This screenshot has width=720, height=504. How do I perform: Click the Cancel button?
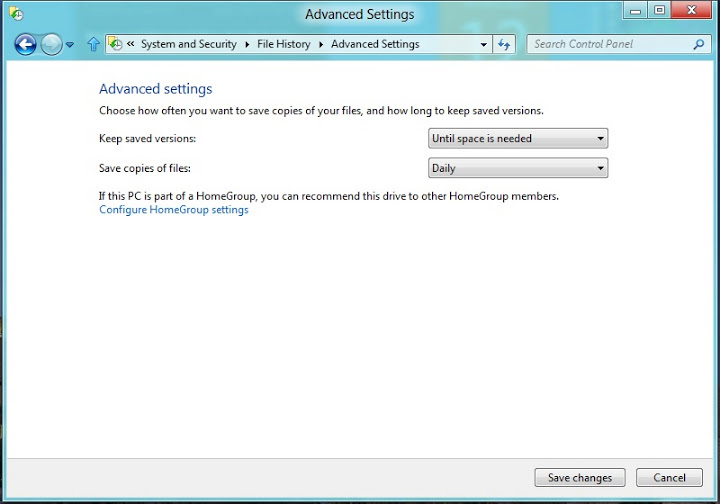point(669,478)
